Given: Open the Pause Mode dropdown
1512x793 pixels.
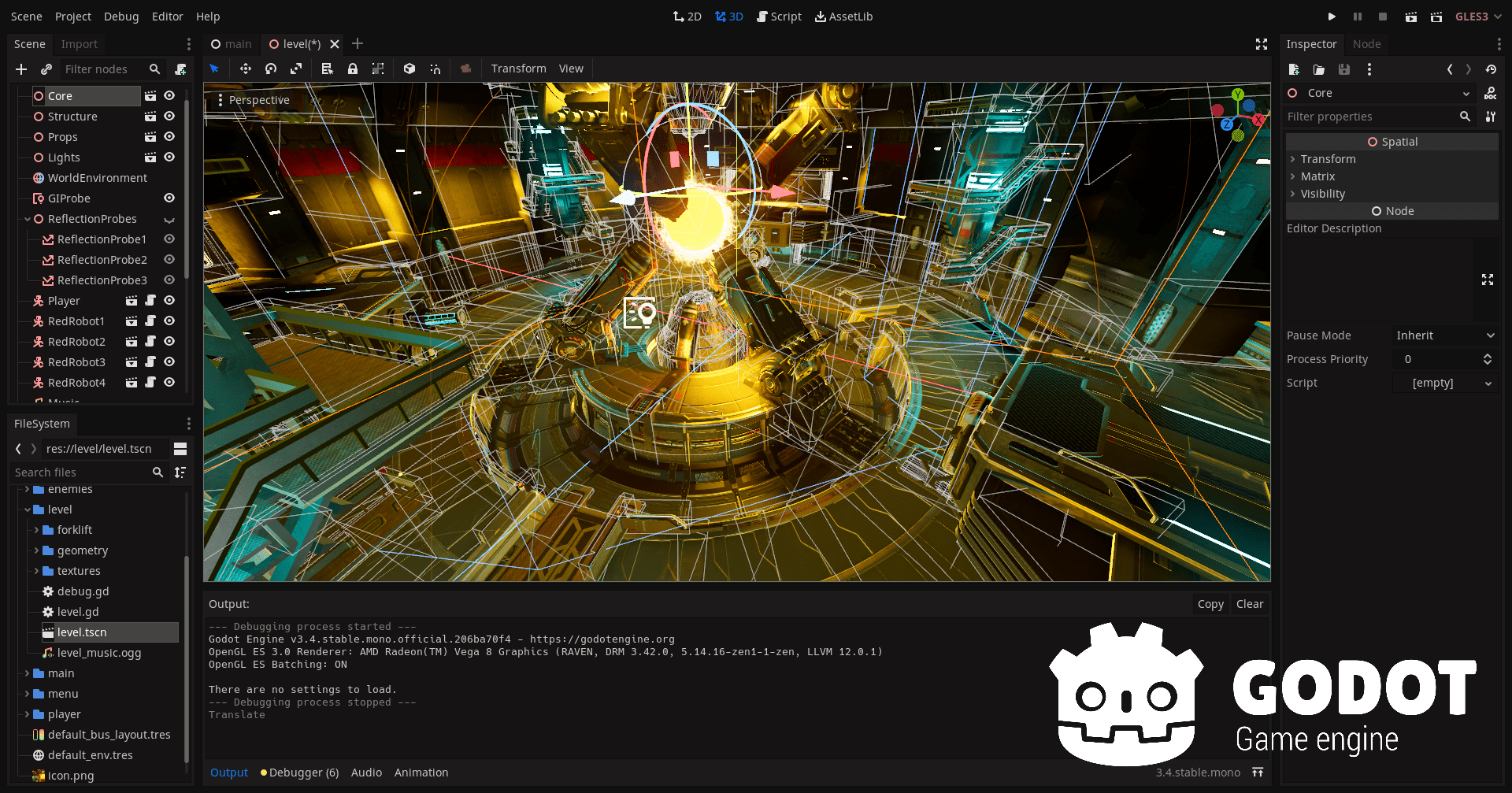Looking at the screenshot, I should (1445, 335).
